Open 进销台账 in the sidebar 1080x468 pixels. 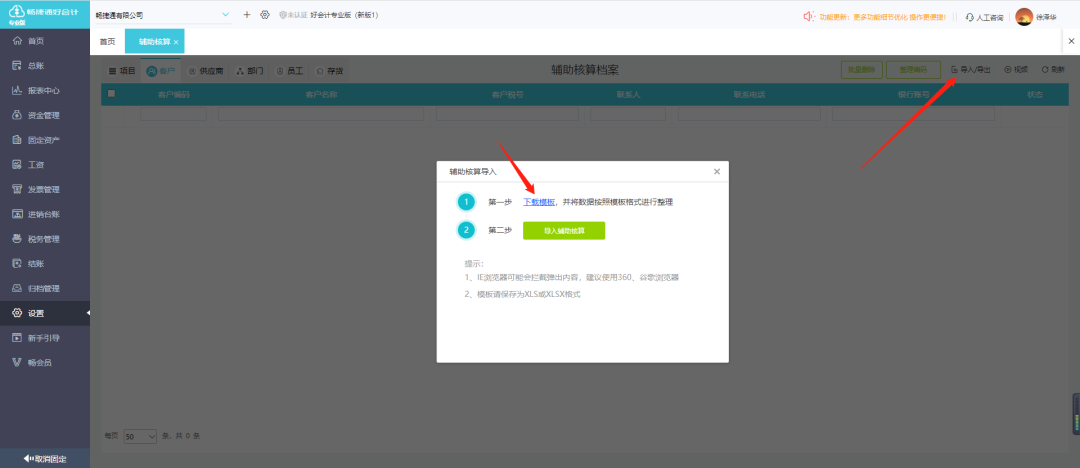click(x=45, y=214)
